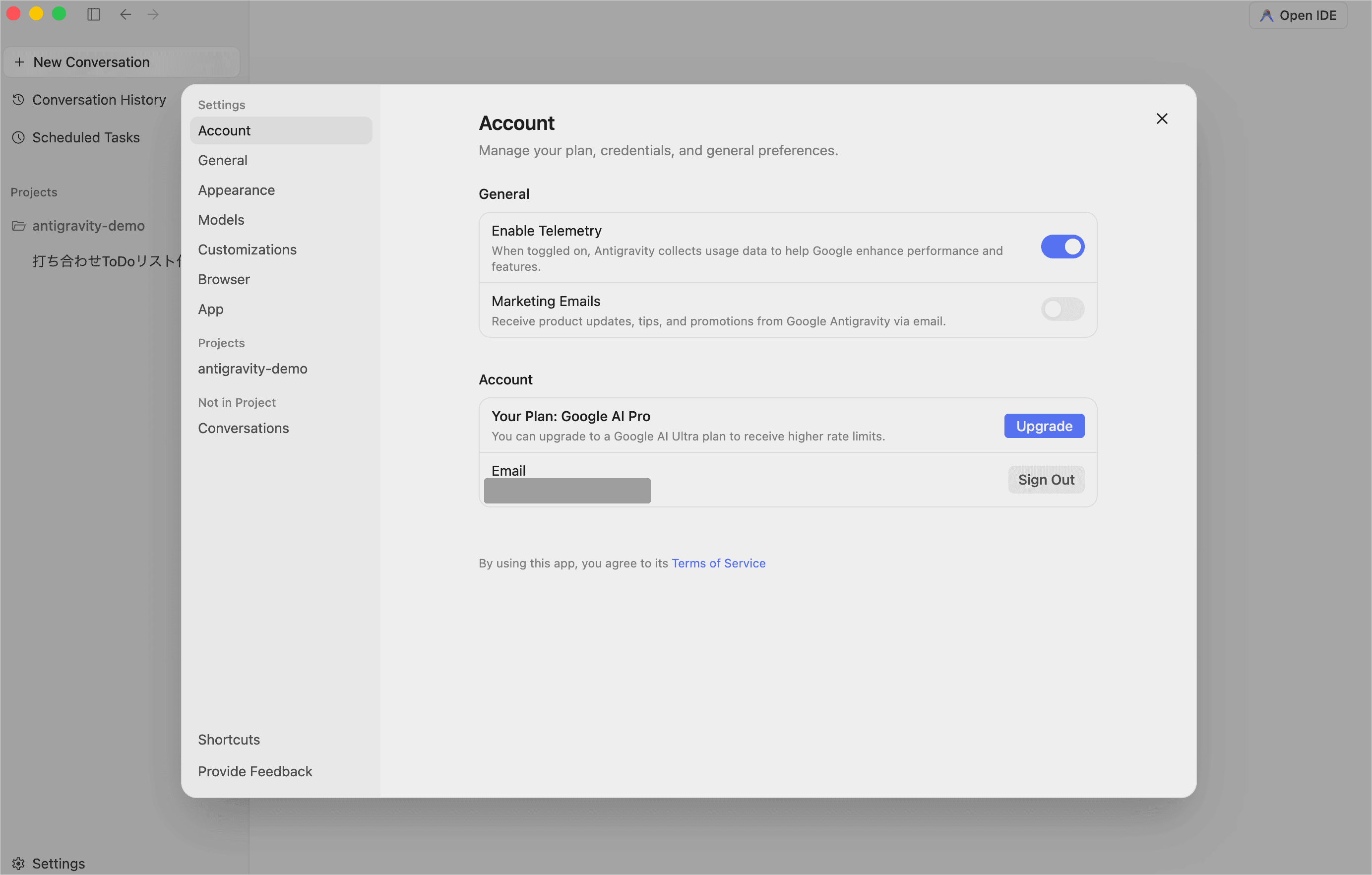Screen dimensions: 1372x875
Task: Start a New Conversation
Action: [x=122, y=62]
